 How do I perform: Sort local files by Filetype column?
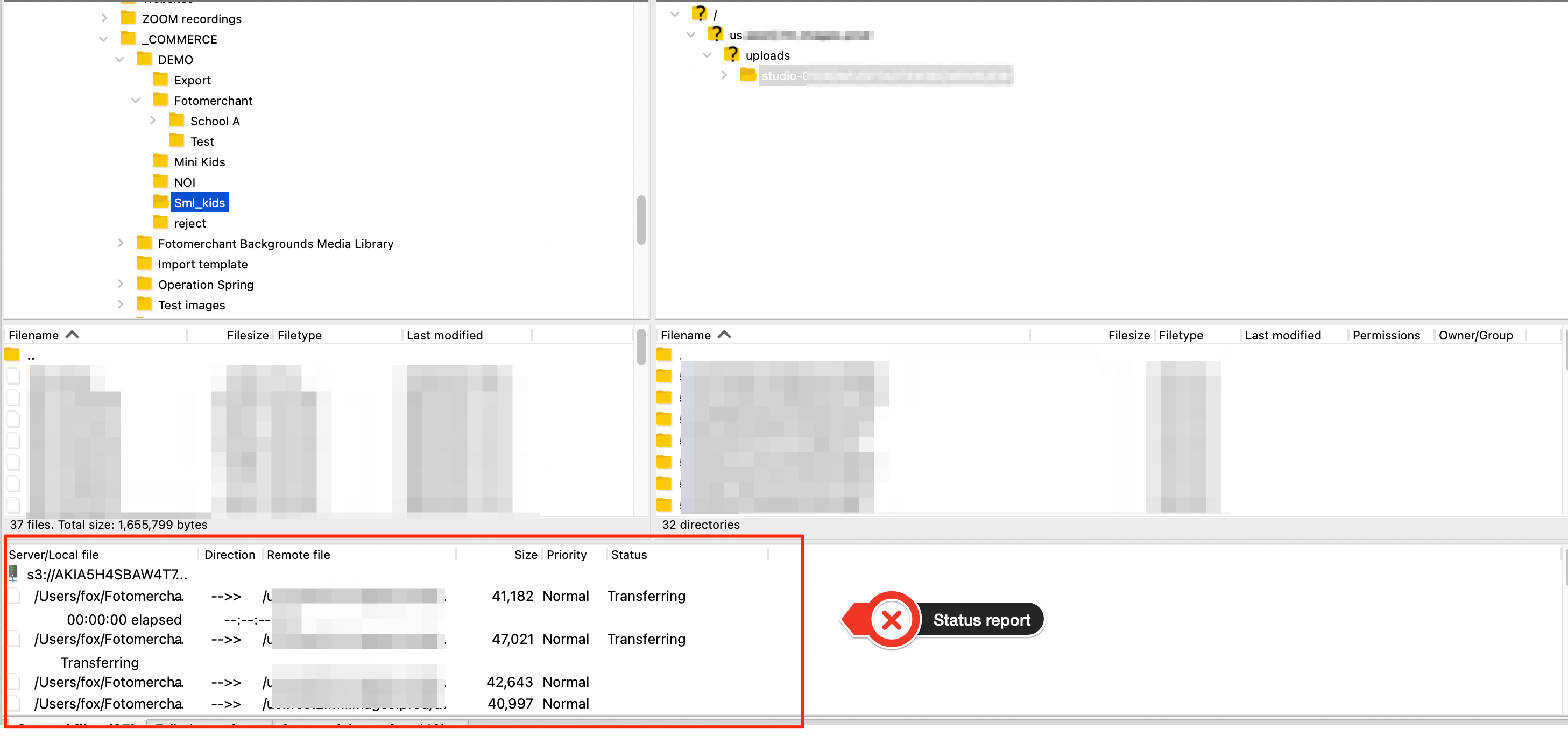pyautogui.click(x=338, y=335)
